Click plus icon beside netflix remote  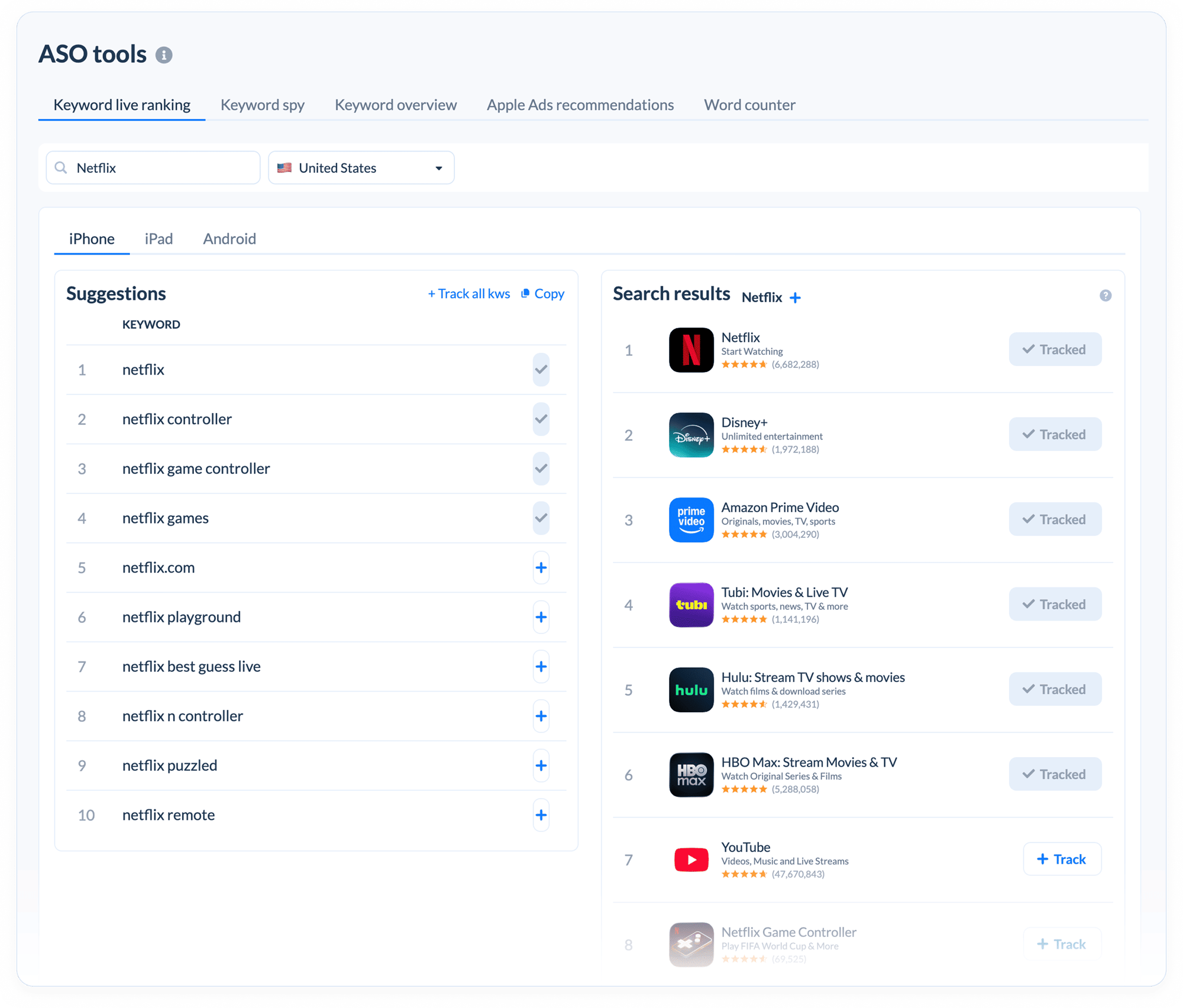point(541,815)
